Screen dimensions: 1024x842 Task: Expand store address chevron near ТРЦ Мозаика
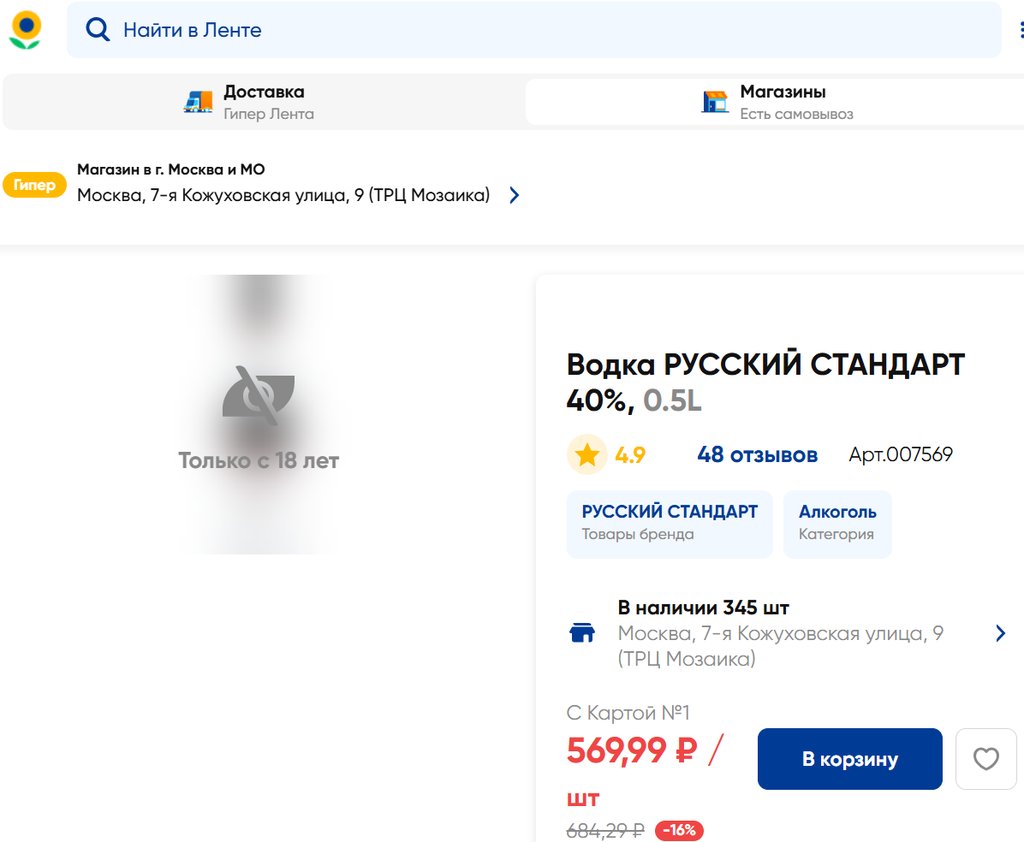click(514, 195)
